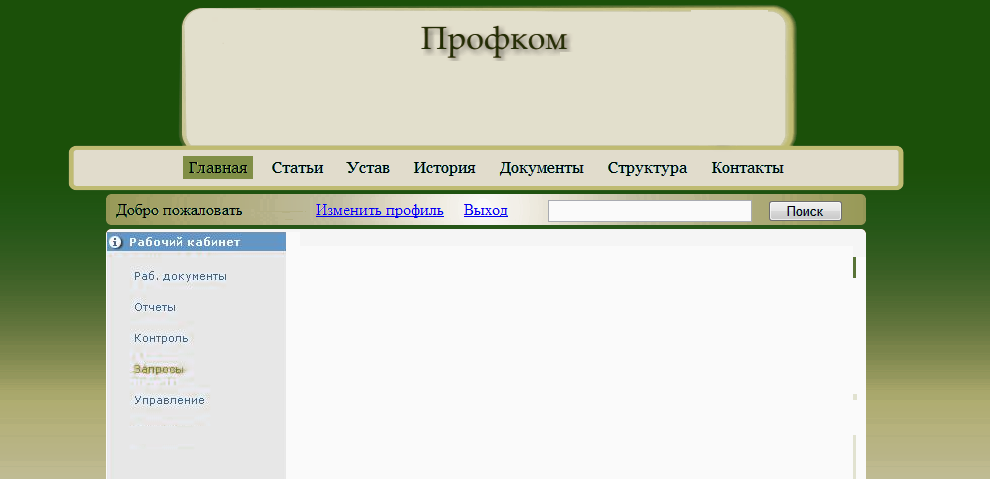
Task: Select the Рабочий кабинет panel header
Action: click(x=196, y=242)
